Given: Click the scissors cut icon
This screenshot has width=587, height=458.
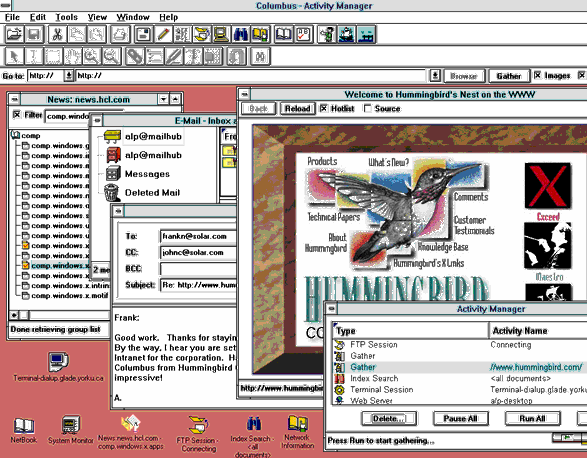Looking at the screenshot, I should point(57,34).
